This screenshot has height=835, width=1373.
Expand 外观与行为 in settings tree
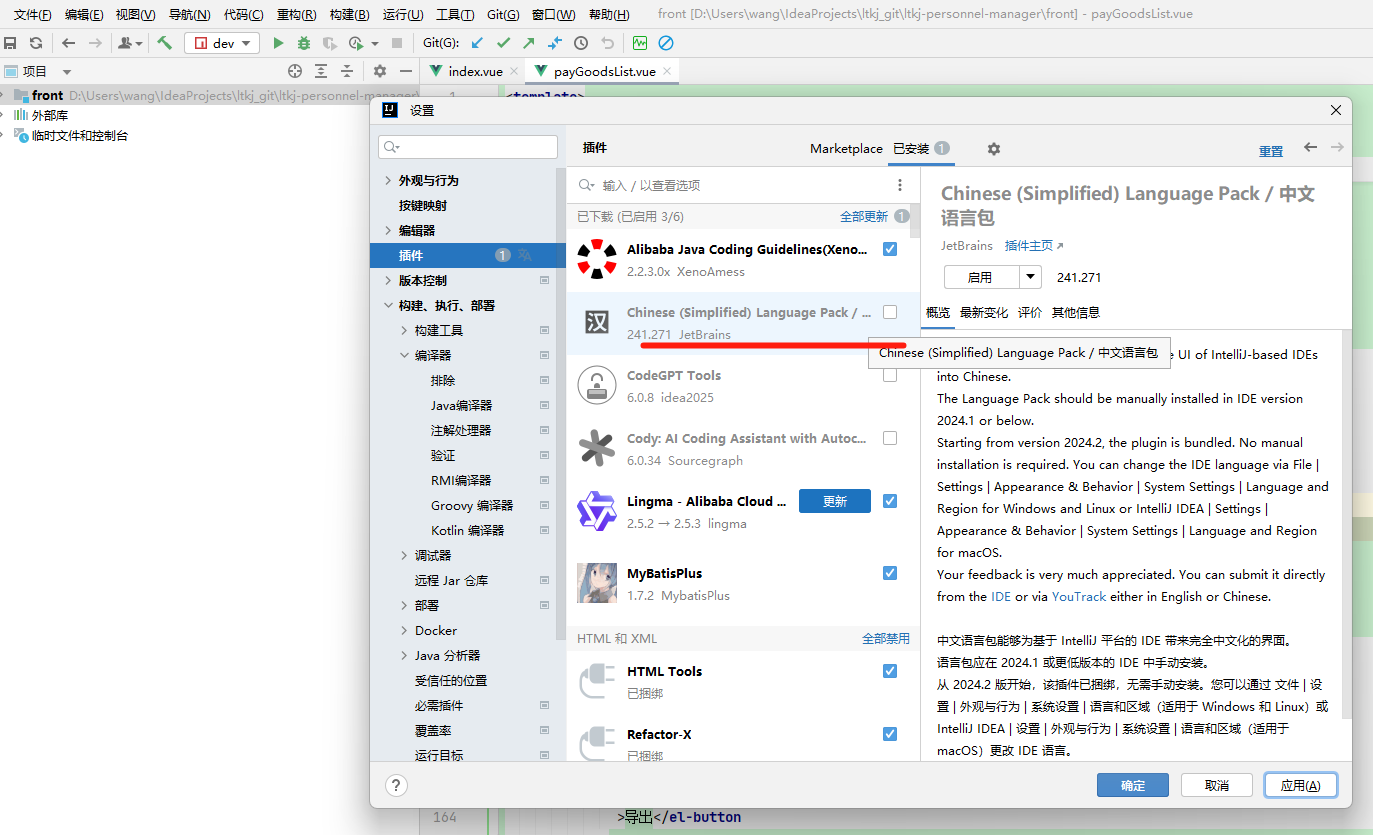point(388,181)
